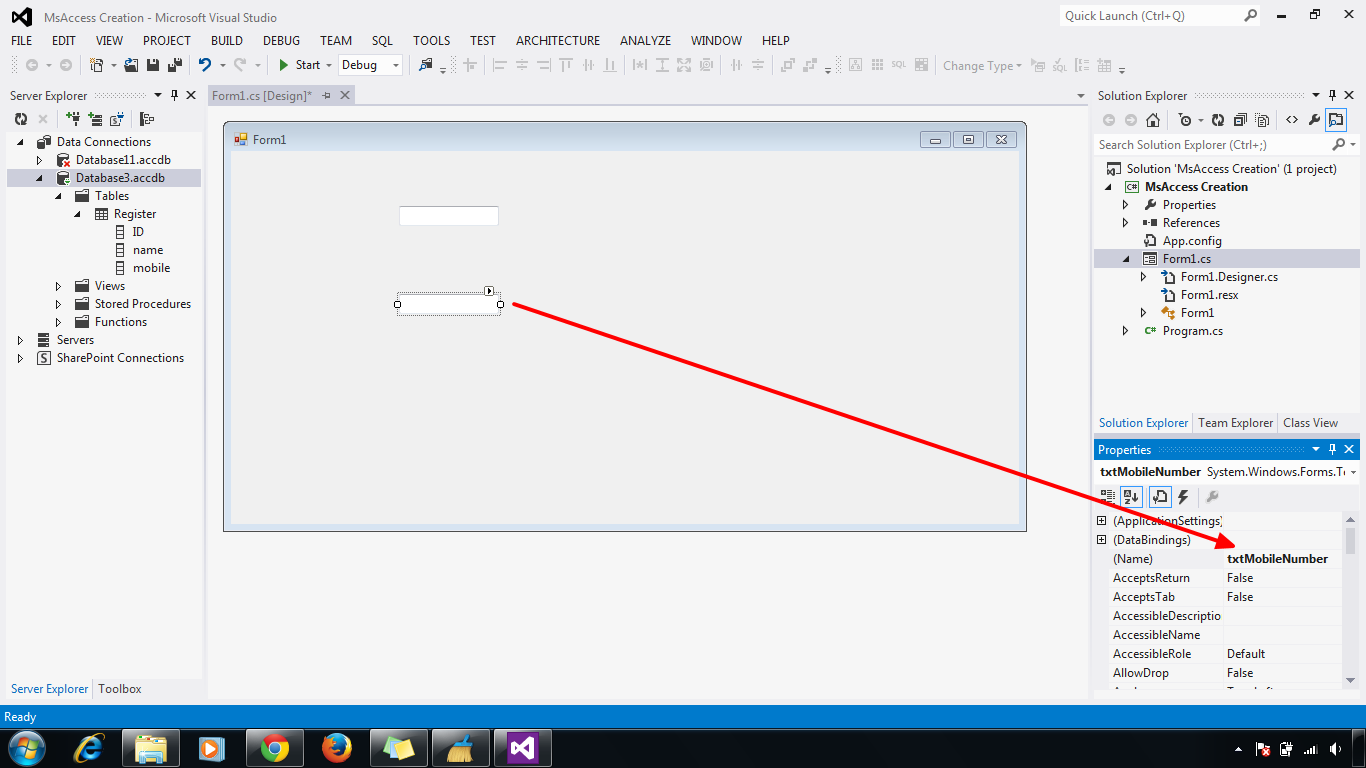Switch Properties to Categorized view

pyautogui.click(x=1107, y=497)
